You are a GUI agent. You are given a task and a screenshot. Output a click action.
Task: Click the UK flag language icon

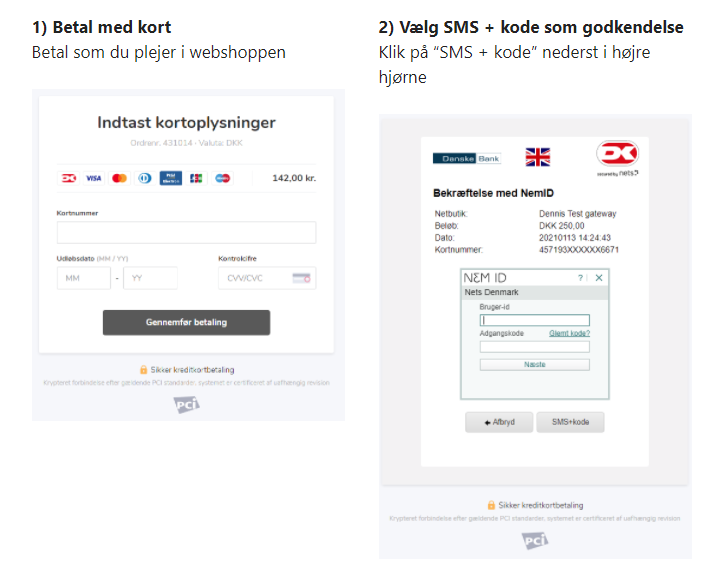[x=538, y=157]
